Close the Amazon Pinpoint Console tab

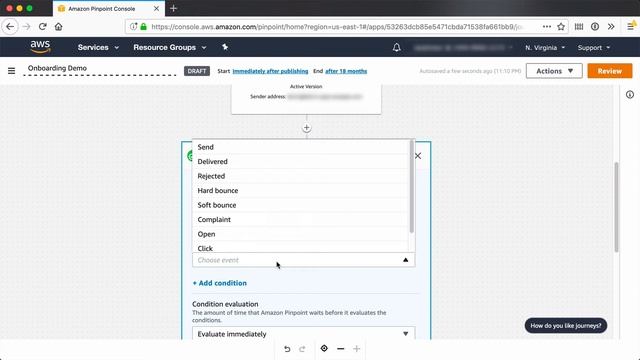pyautogui.click(x=156, y=8)
